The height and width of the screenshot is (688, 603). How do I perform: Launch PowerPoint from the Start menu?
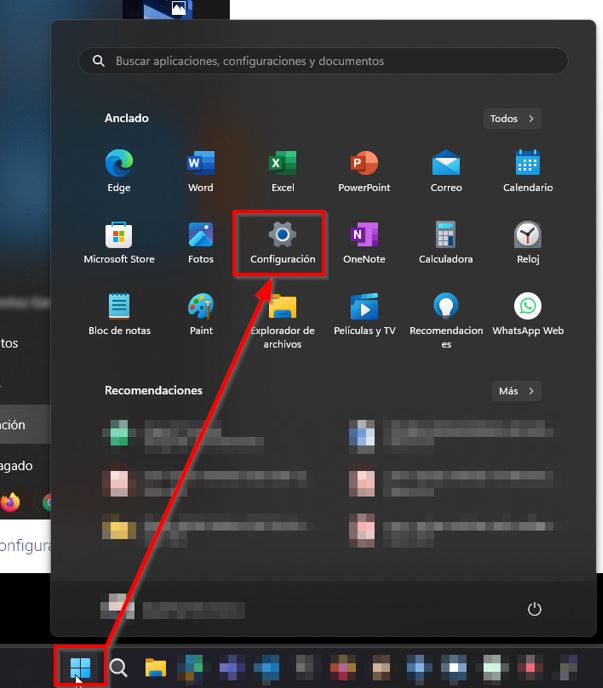click(x=364, y=170)
